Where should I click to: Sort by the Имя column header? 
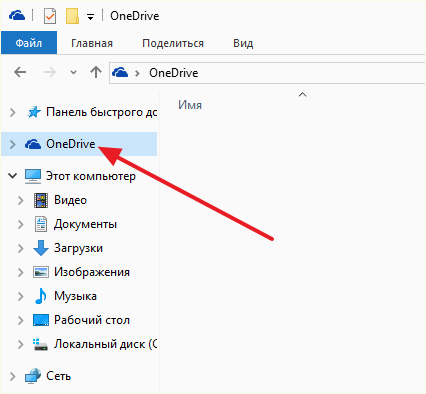(x=190, y=105)
